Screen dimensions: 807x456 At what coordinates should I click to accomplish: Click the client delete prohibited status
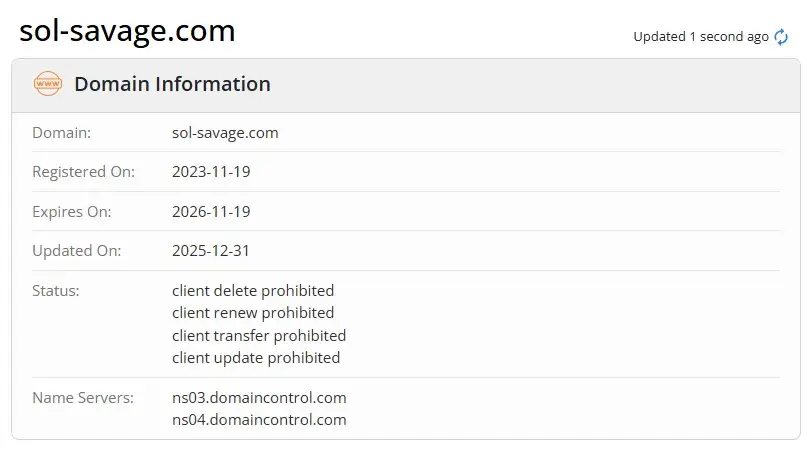pos(253,291)
